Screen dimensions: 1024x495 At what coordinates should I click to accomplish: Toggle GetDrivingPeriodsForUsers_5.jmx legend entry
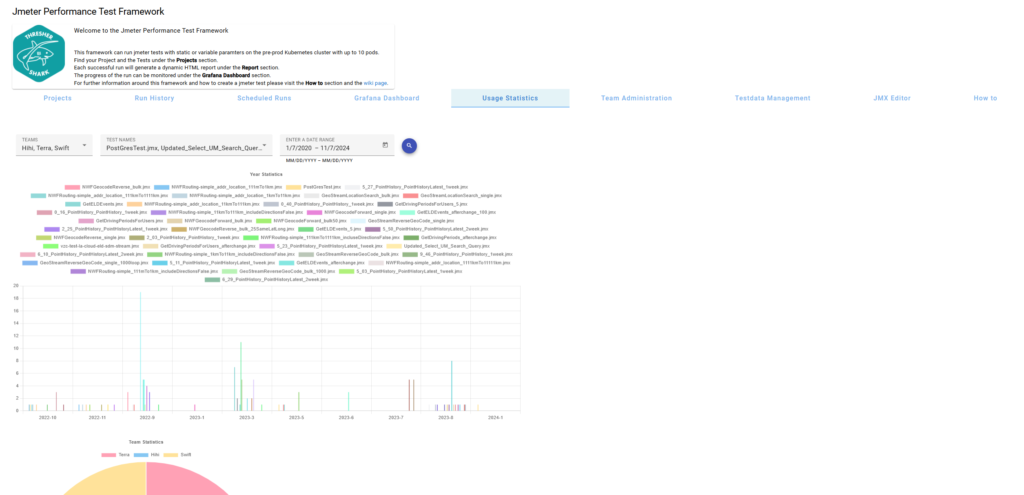pos(424,204)
